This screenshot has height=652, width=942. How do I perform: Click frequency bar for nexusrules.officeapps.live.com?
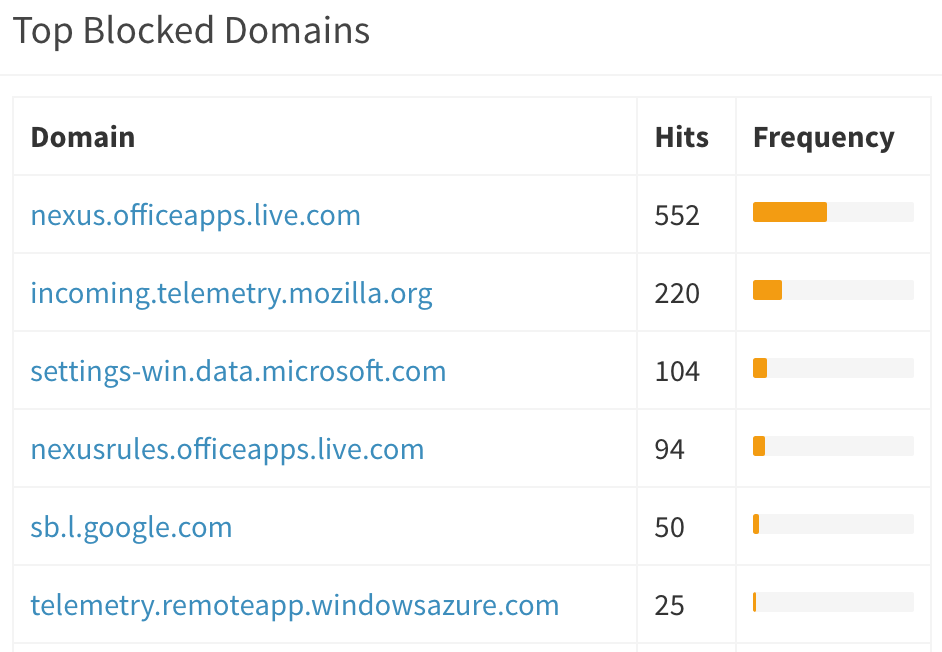(832, 446)
